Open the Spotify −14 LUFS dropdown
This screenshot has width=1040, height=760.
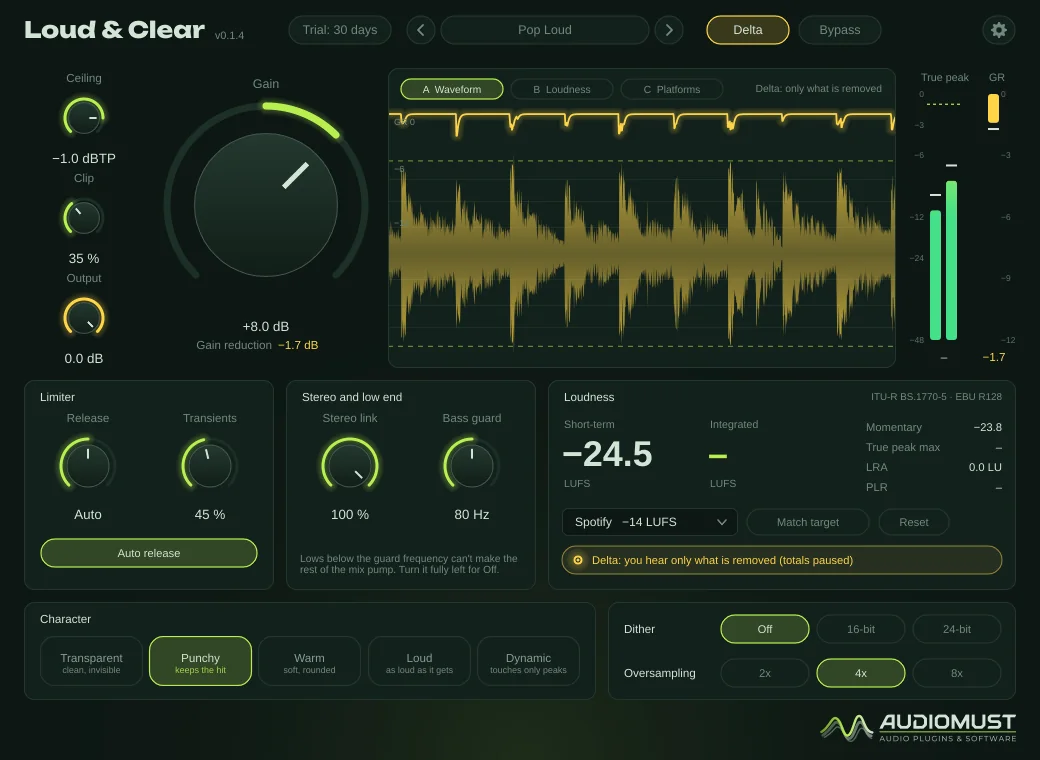(649, 522)
